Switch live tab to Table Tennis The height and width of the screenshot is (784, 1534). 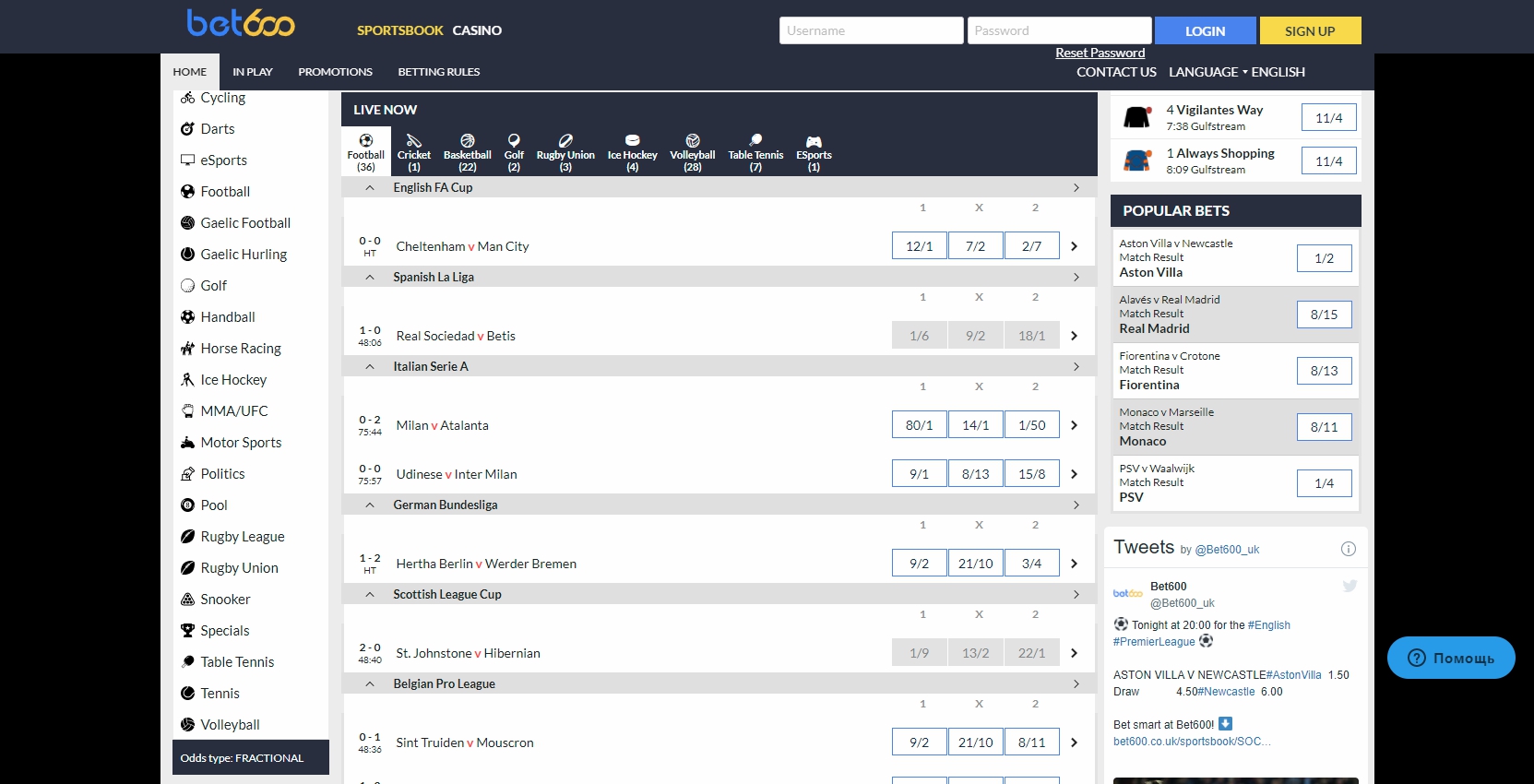755,152
